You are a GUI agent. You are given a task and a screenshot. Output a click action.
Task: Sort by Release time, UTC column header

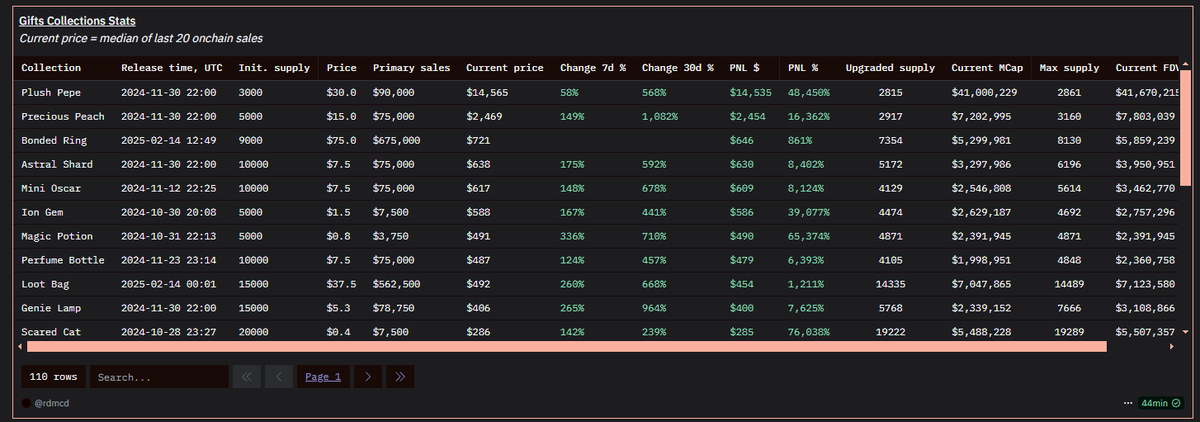click(172, 68)
